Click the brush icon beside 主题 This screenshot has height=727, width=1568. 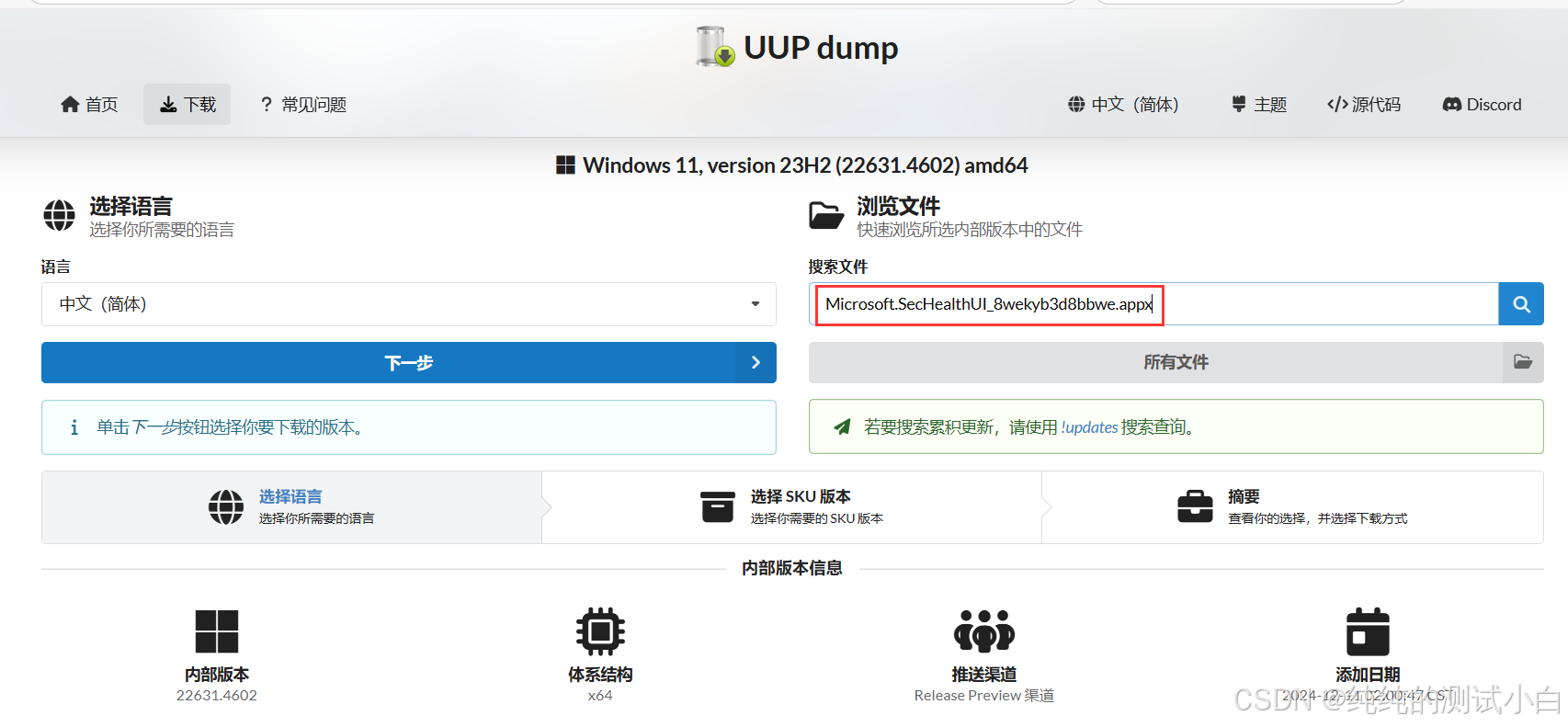point(1239,105)
